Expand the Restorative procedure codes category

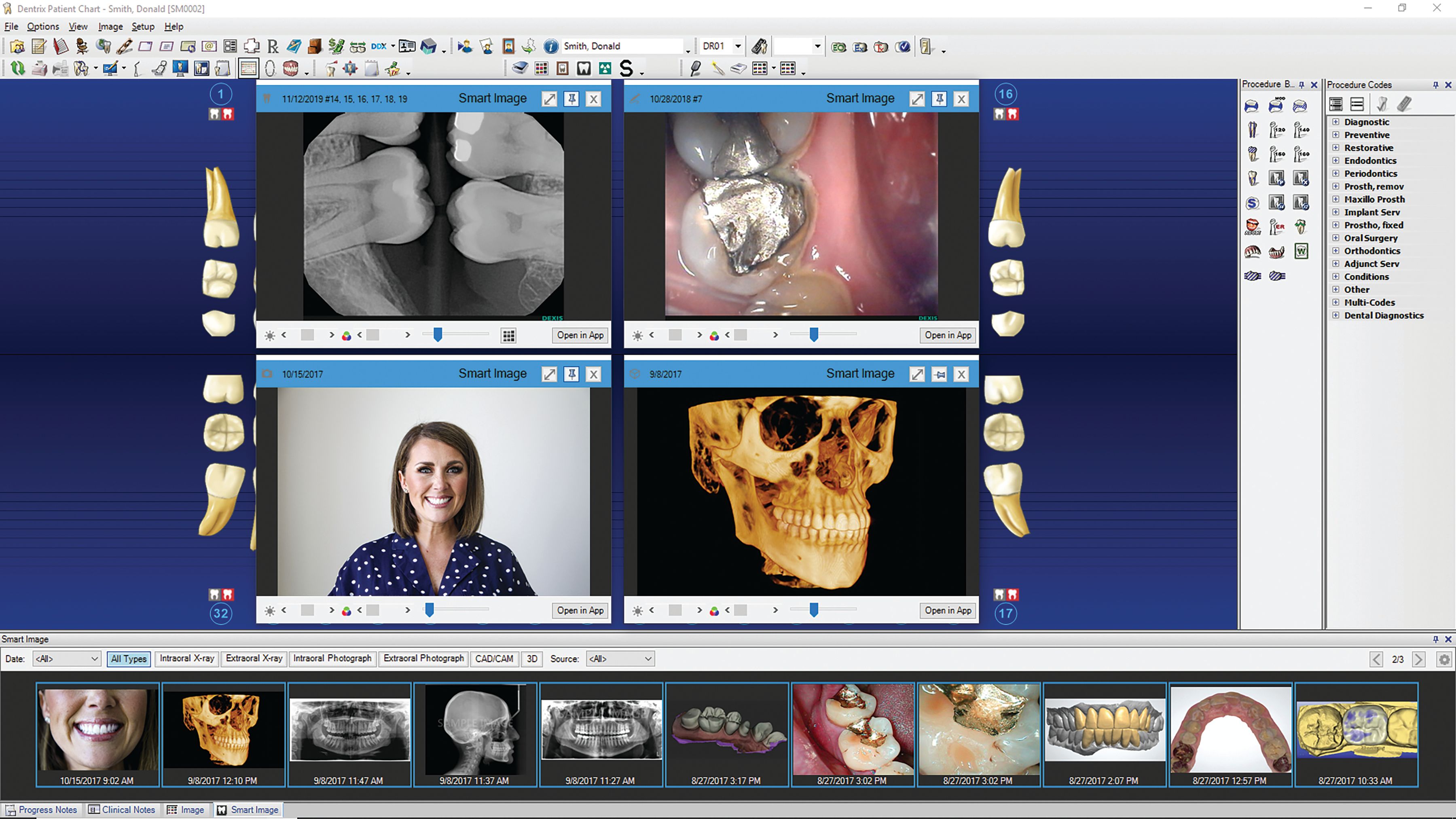click(x=1335, y=148)
